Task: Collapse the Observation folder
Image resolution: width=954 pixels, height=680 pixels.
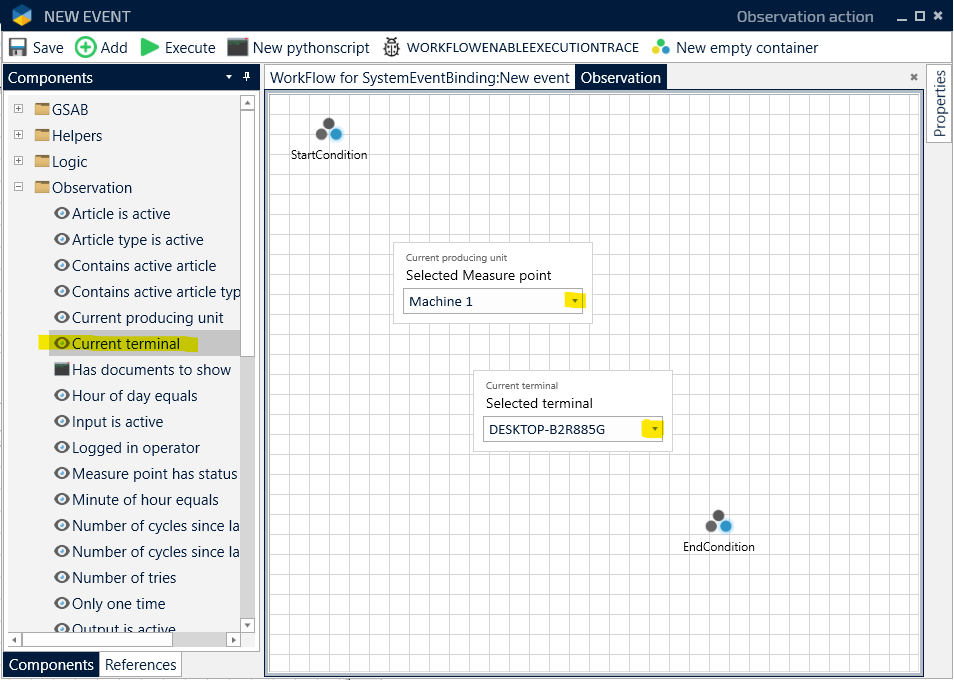Action: [18, 187]
